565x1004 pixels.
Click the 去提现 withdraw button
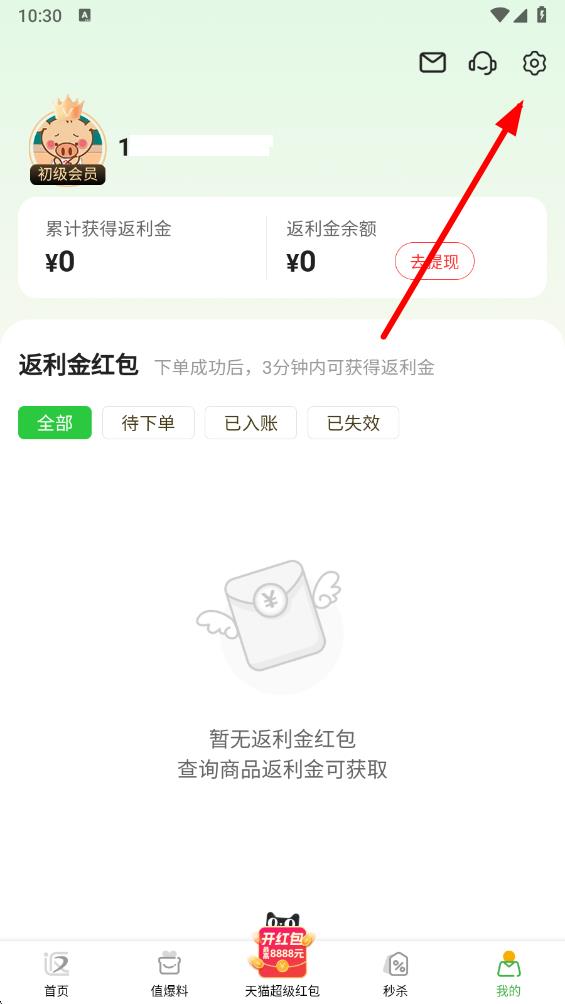point(434,261)
